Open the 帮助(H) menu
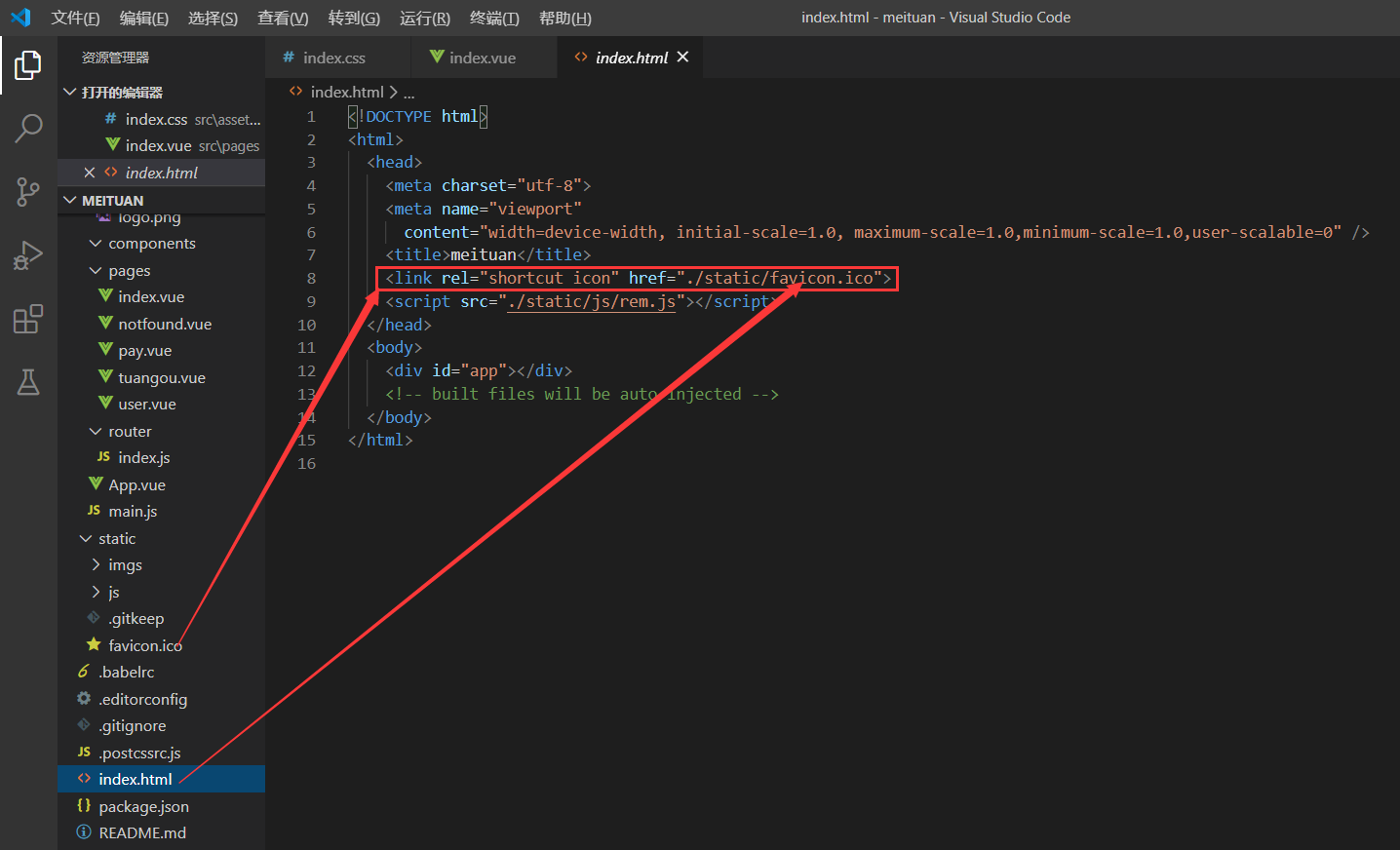 pos(565,18)
